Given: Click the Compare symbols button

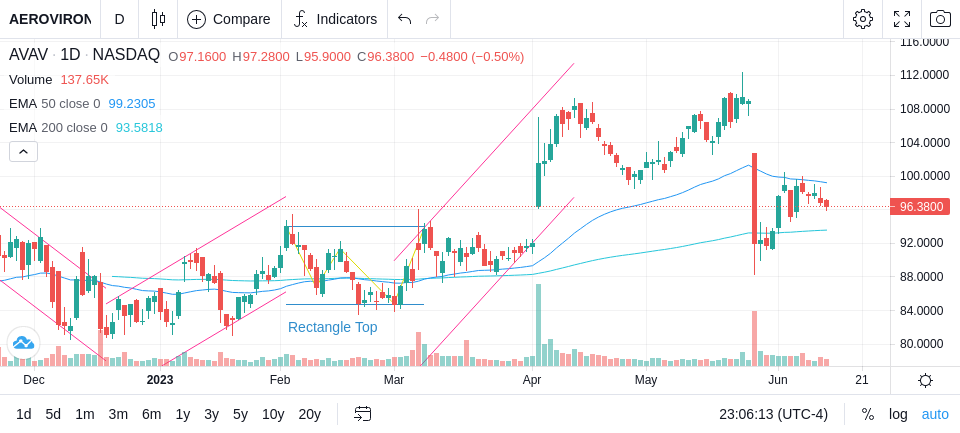Looking at the screenshot, I should [x=229, y=19].
